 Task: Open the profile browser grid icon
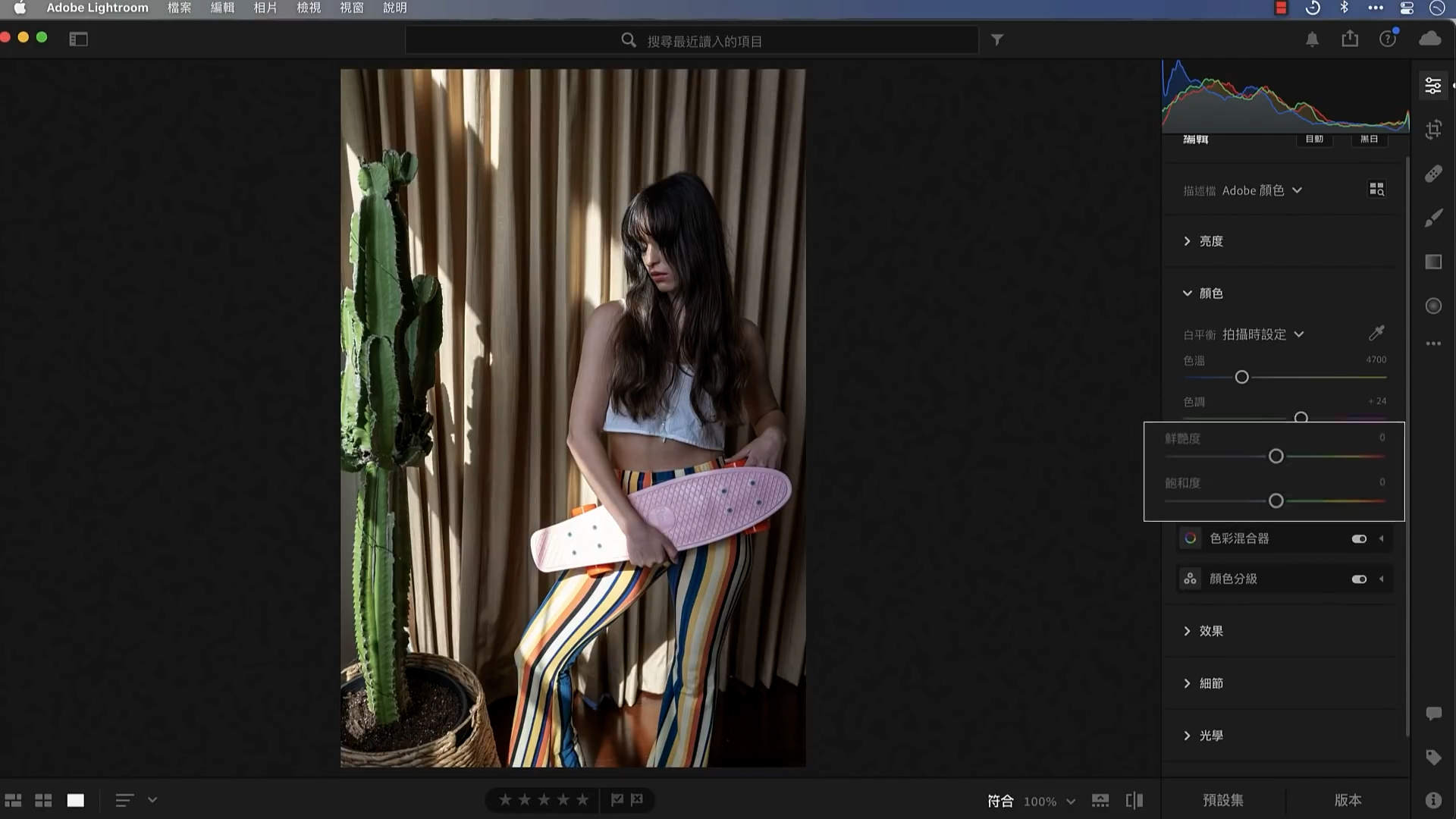point(1376,189)
